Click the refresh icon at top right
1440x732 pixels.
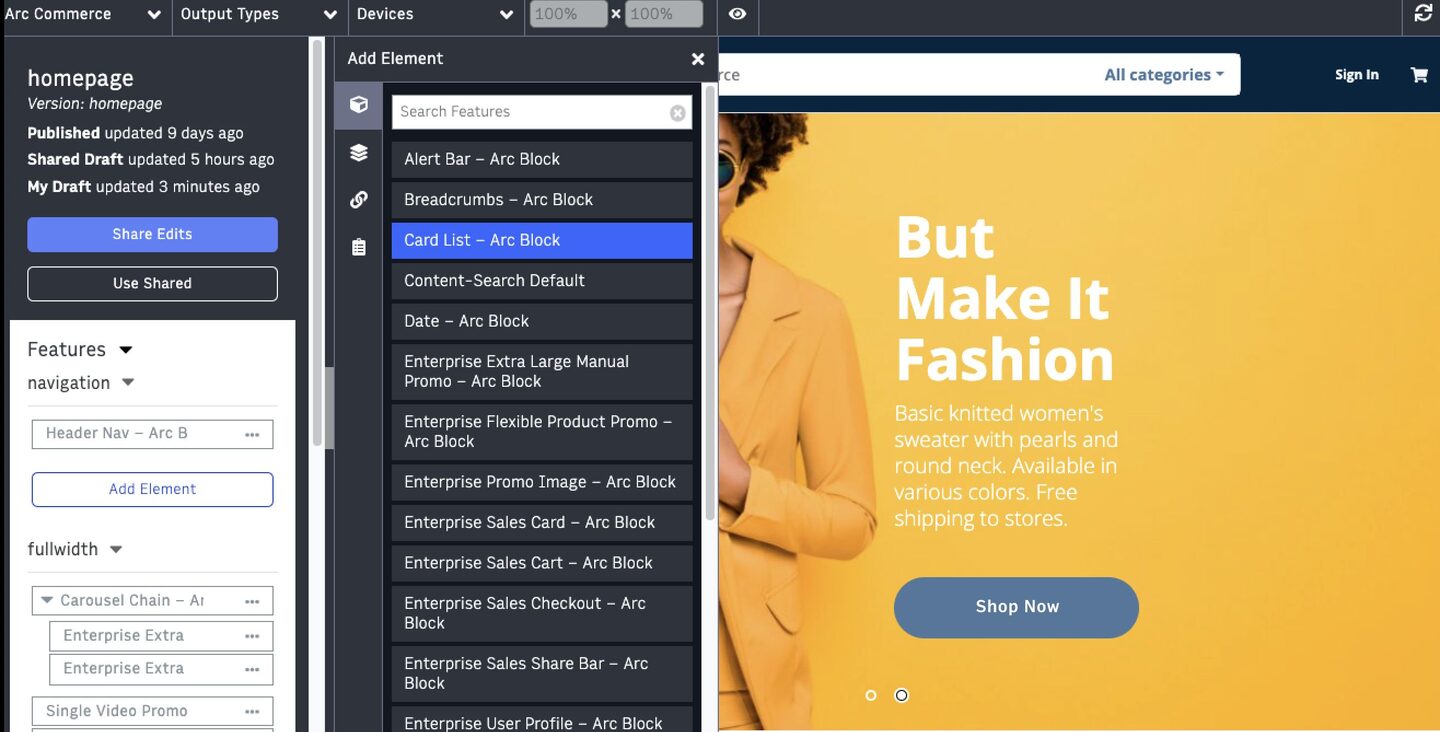(x=1423, y=14)
